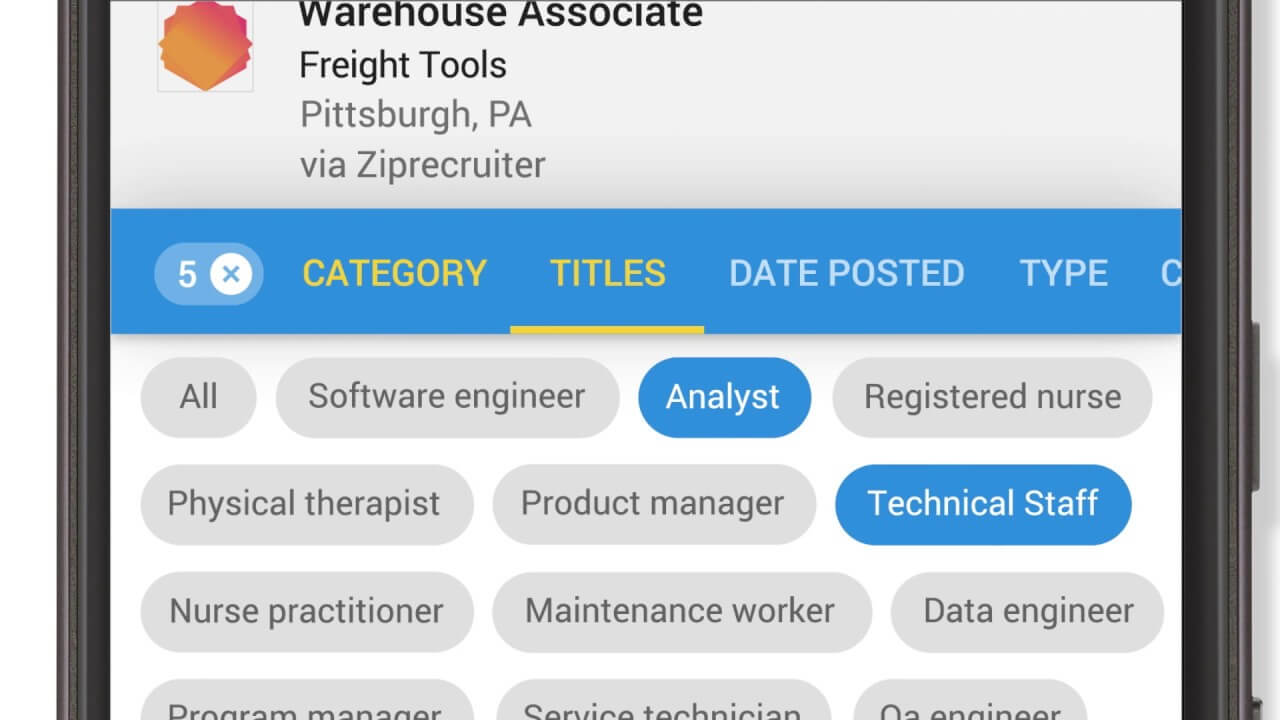Switch to the Titles tab

(x=607, y=273)
